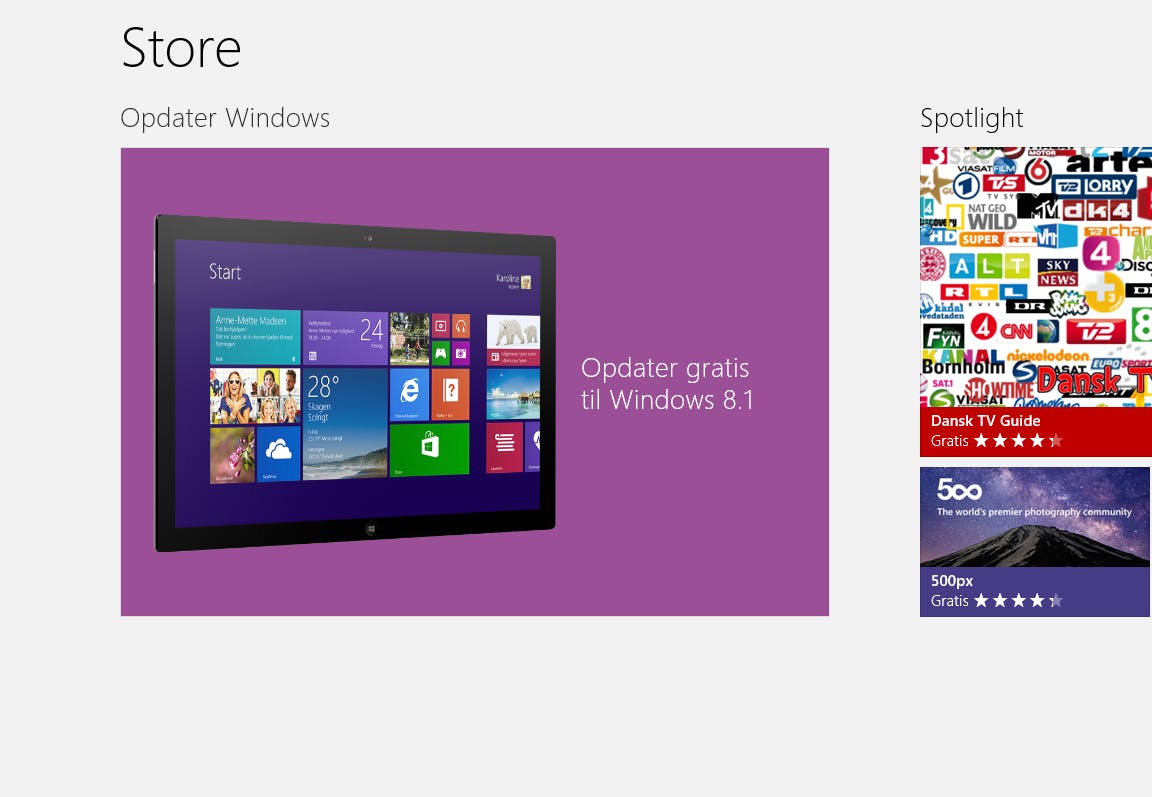Click the calendar tile showing 24
The width and height of the screenshot is (1152, 797).
point(345,338)
